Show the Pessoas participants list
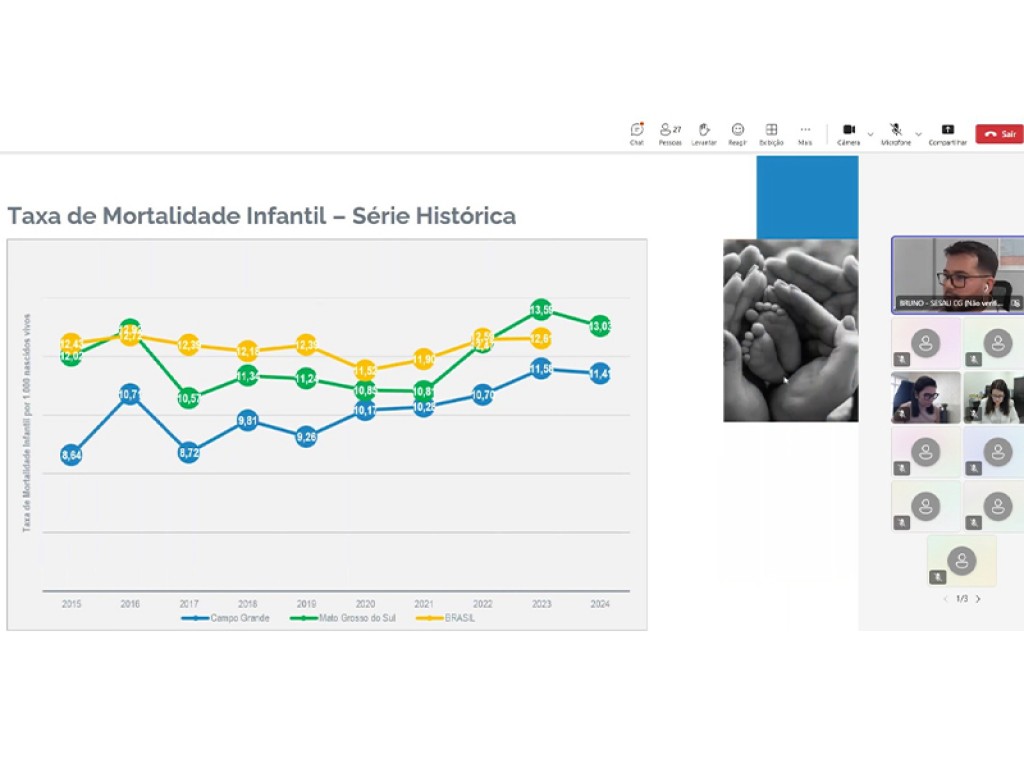Screen dimensions: 1024x768 pyautogui.click(x=670, y=133)
